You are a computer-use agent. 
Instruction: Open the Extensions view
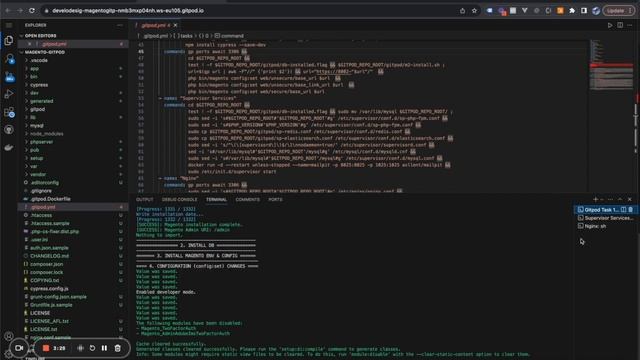pos(9,112)
